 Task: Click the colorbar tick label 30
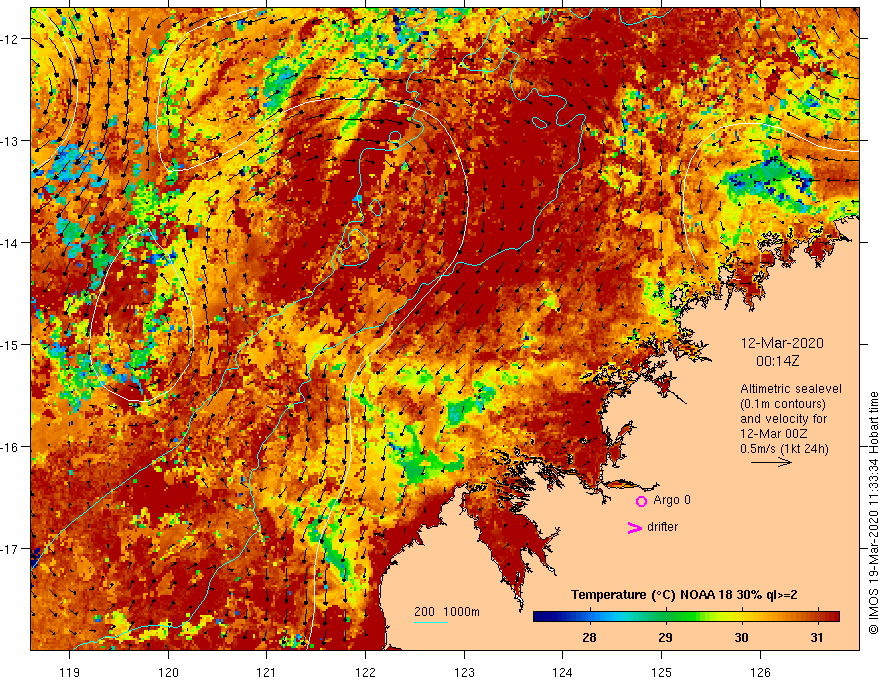(741, 637)
